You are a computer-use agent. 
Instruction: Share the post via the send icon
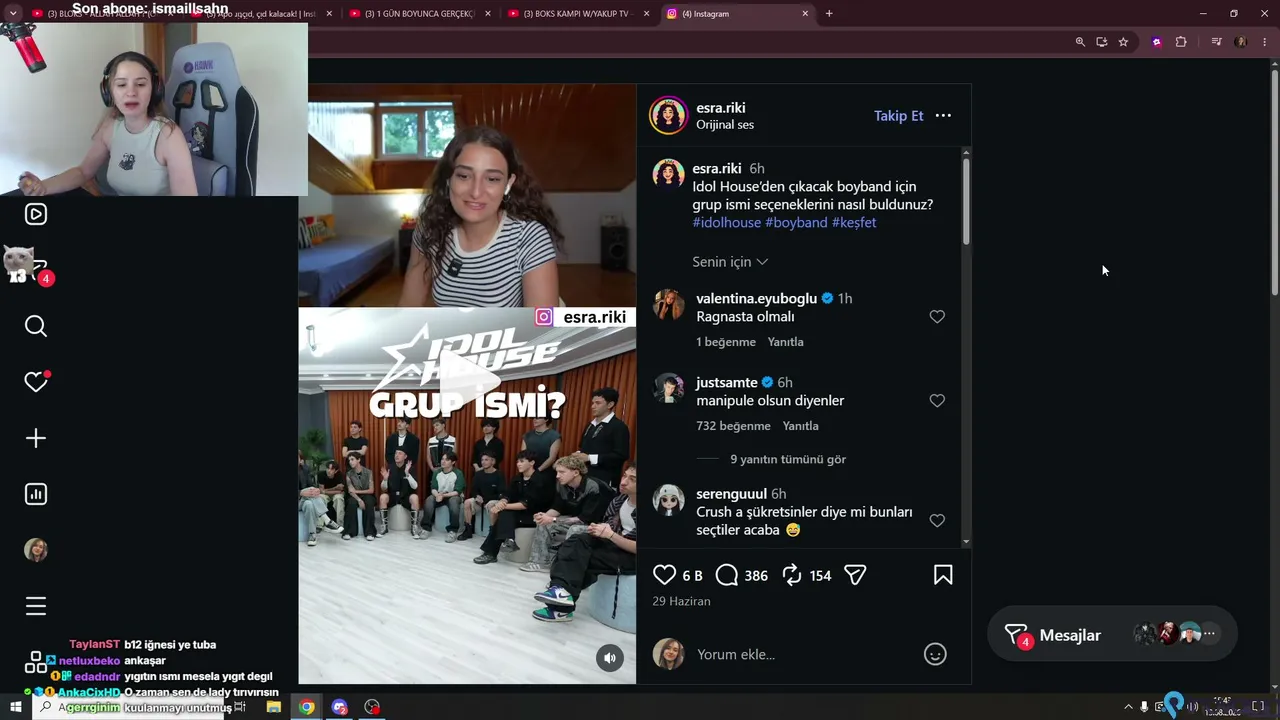(x=855, y=575)
